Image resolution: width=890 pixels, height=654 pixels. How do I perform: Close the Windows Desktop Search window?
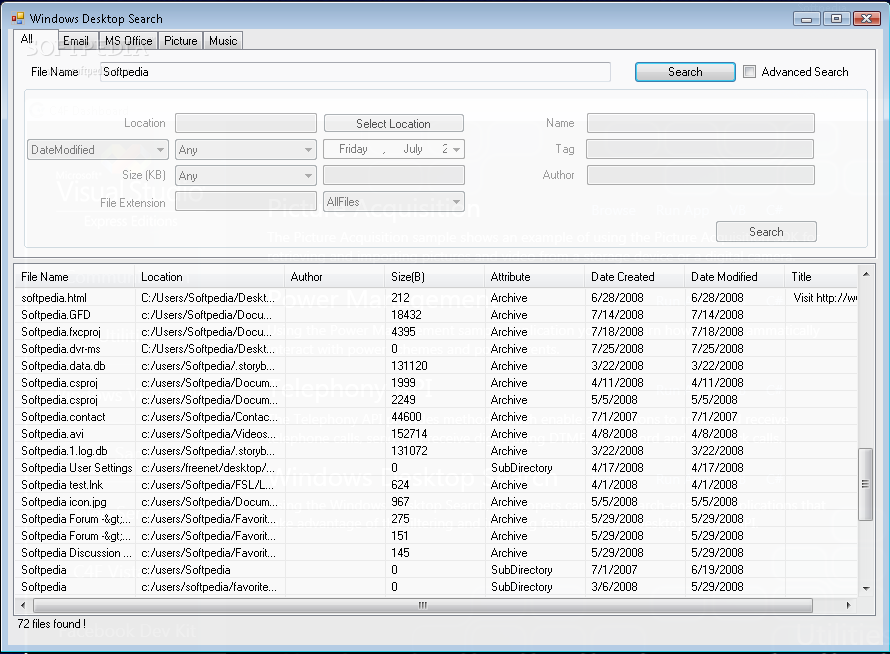(867, 19)
